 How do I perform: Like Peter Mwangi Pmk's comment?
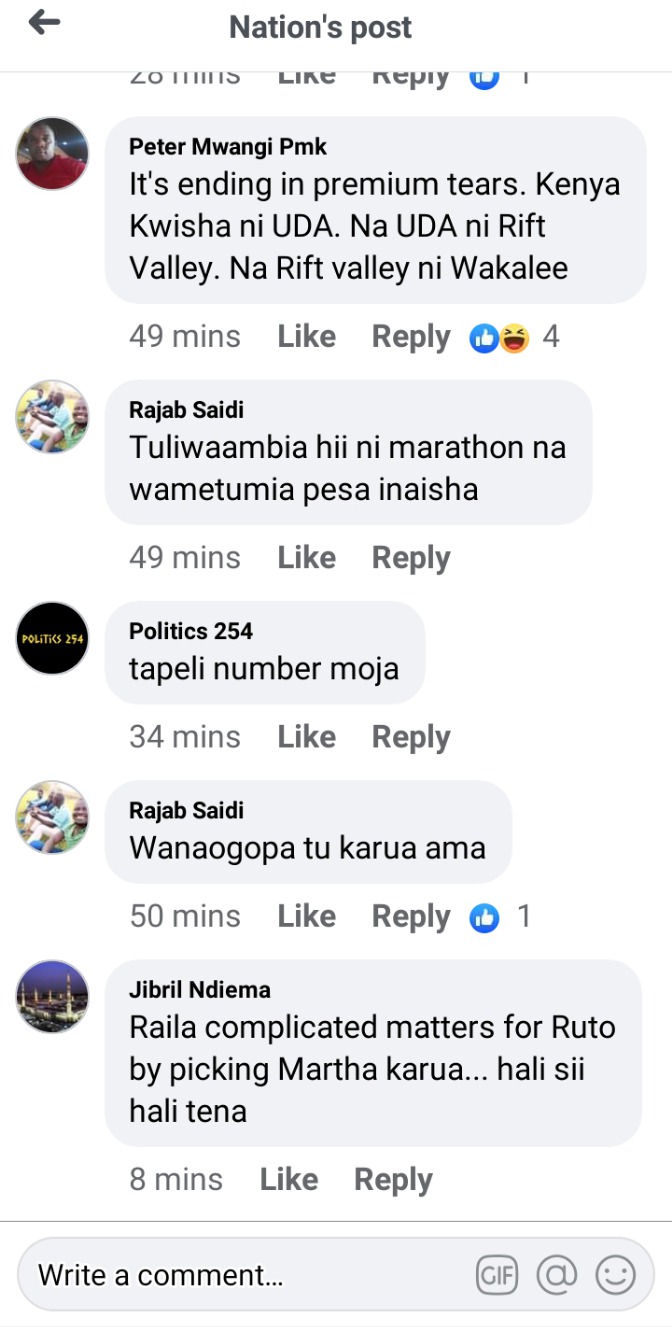[x=306, y=337]
